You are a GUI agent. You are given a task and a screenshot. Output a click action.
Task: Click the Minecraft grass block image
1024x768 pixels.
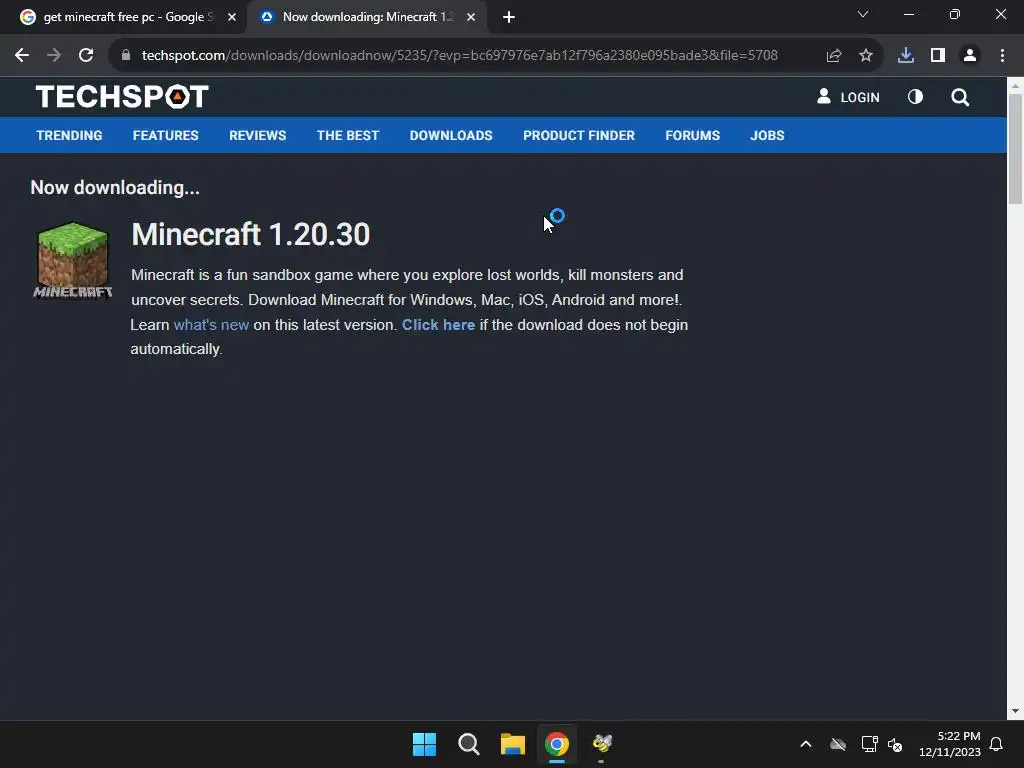[72, 260]
